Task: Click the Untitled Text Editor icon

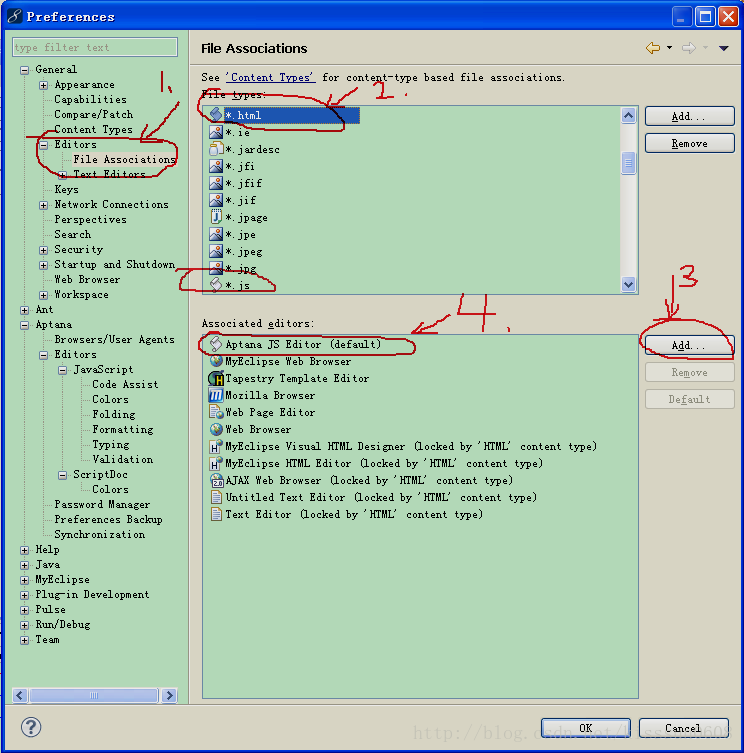Action: 216,497
